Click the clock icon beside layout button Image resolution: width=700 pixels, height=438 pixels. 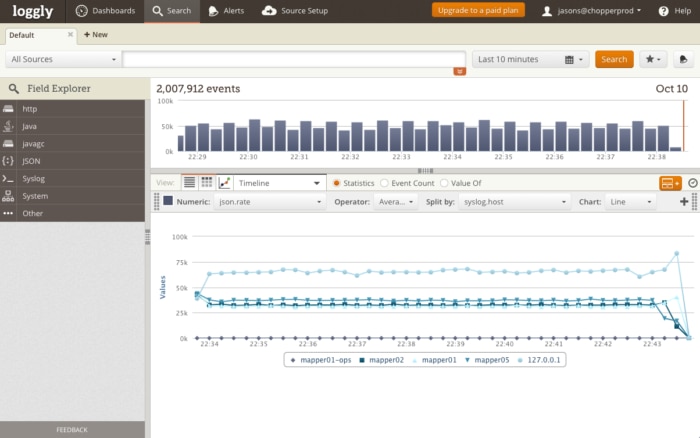point(692,183)
